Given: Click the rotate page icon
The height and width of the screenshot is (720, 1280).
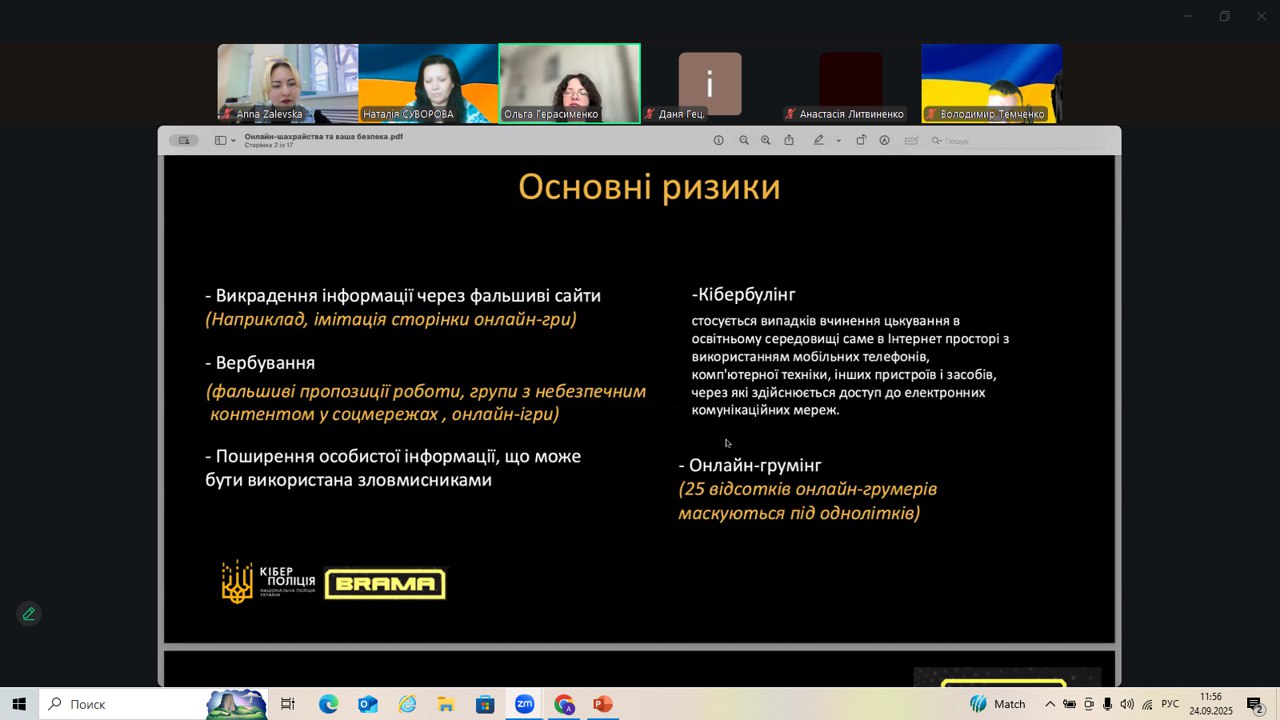Looking at the screenshot, I should point(861,141).
